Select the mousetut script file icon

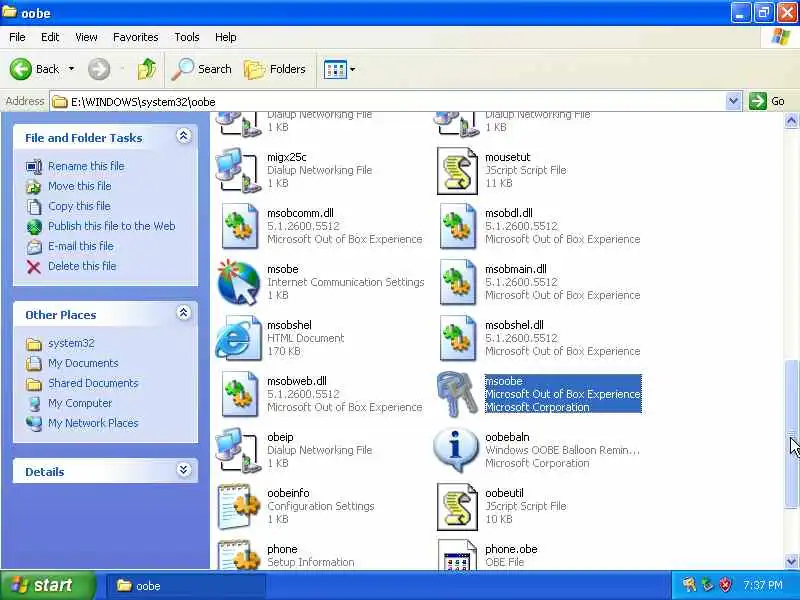457,171
